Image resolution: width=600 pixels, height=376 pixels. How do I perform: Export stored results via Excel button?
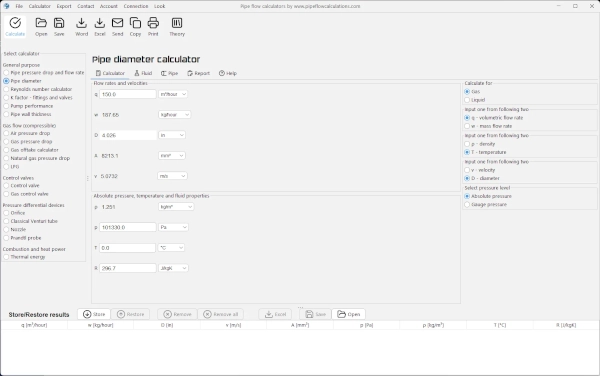(275, 314)
